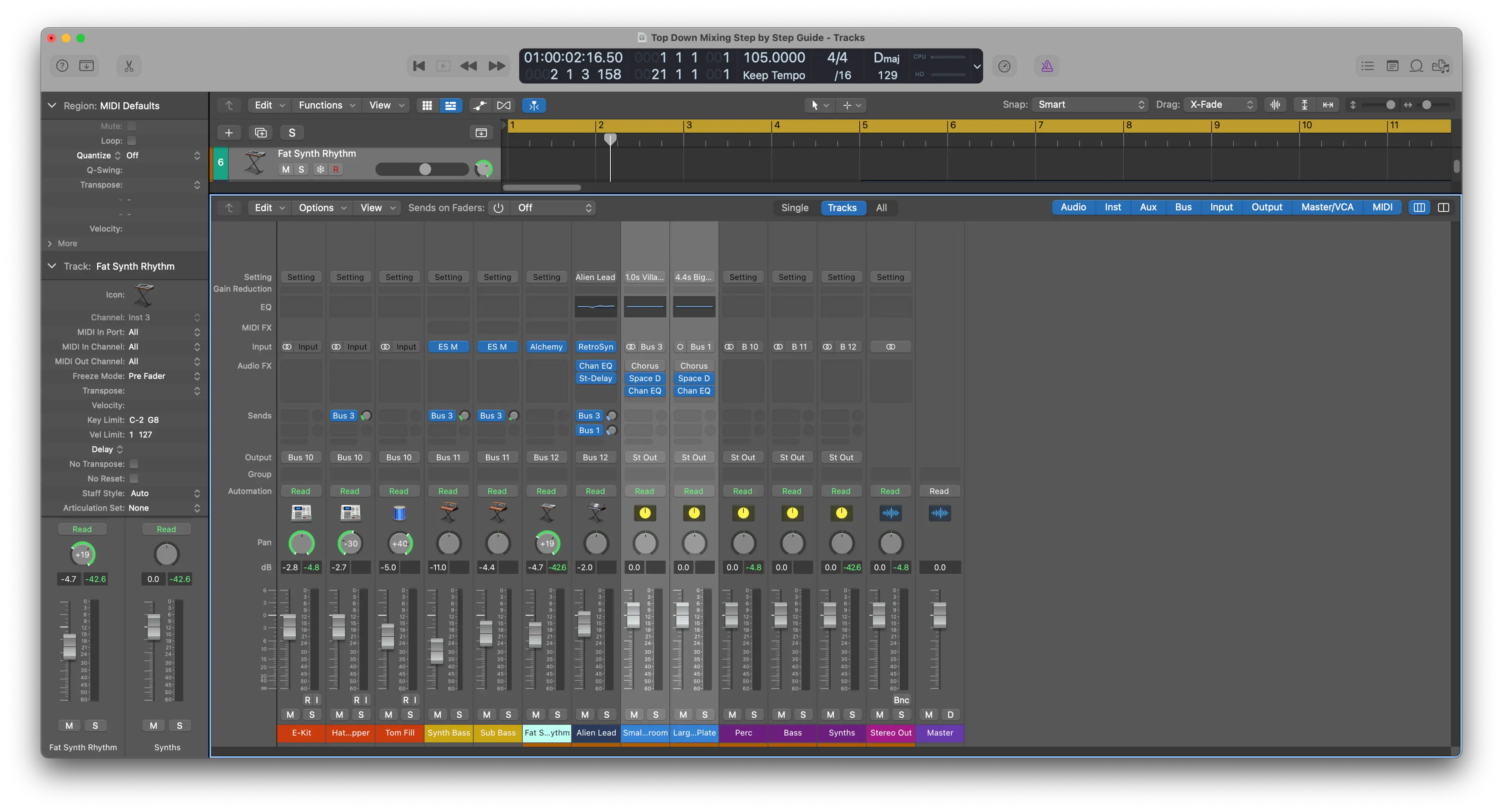The height and width of the screenshot is (812, 1503).
Task: Switch the mixer to the All tab
Action: [881, 208]
